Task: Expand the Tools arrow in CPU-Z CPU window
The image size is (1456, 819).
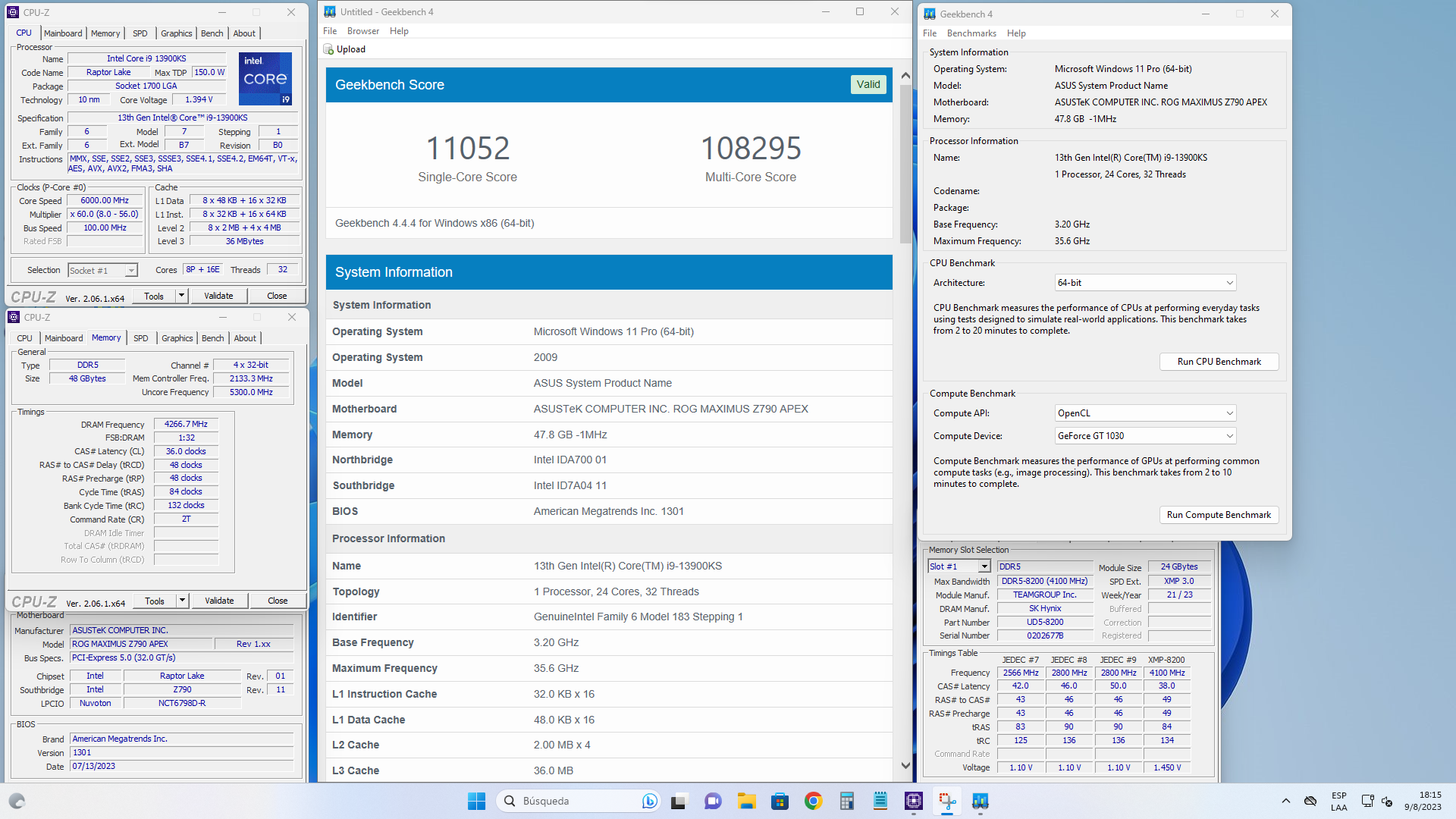Action: (181, 296)
